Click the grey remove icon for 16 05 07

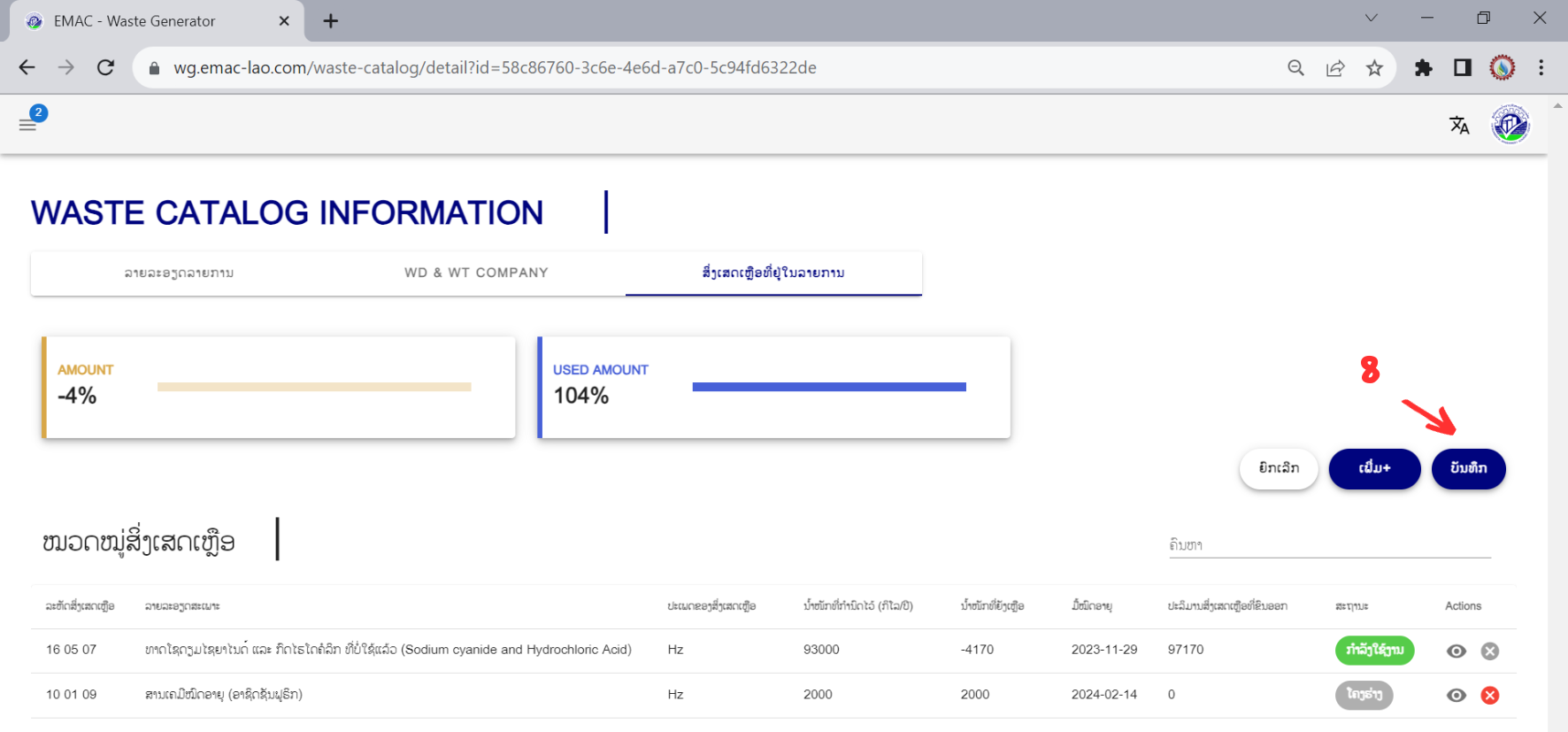(1490, 651)
